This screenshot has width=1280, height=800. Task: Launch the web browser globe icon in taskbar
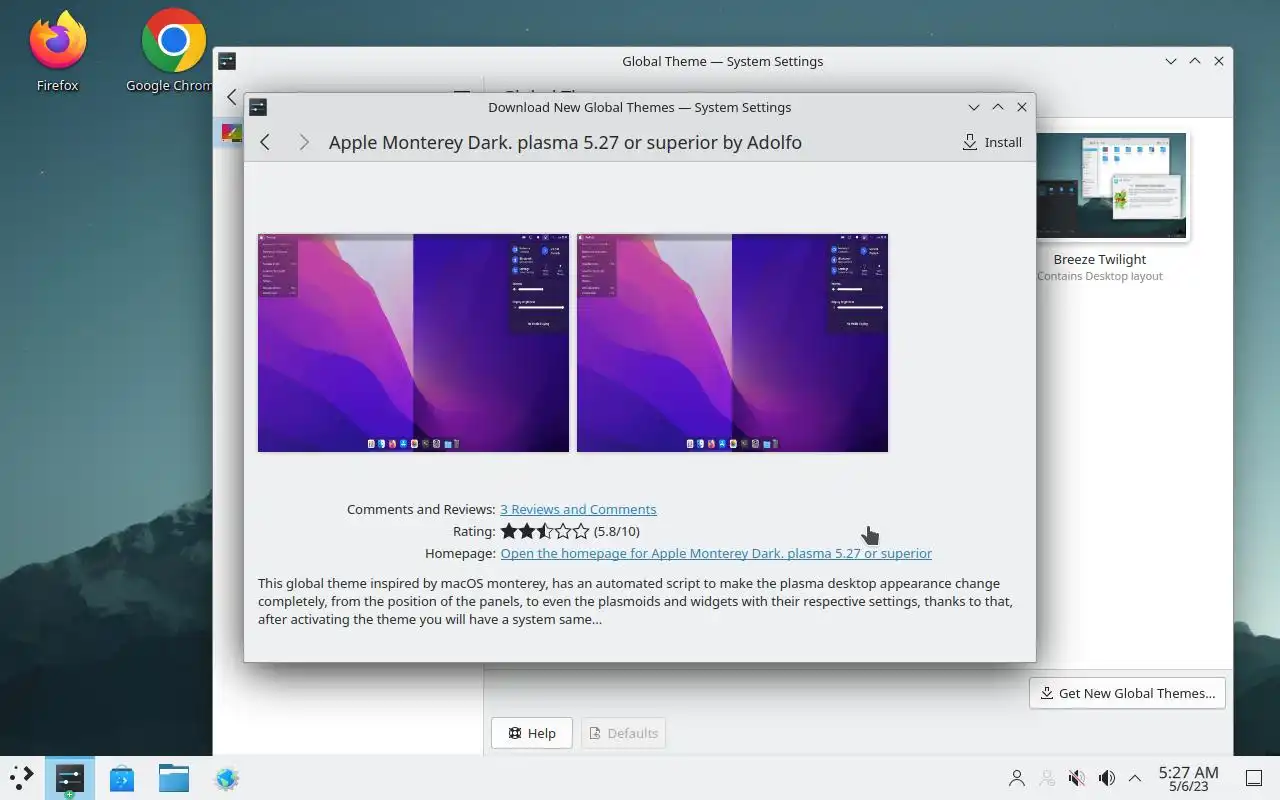point(227,778)
